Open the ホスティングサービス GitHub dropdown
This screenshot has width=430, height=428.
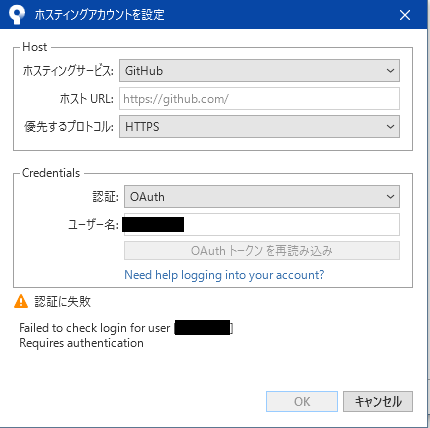(x=259, y=71)
